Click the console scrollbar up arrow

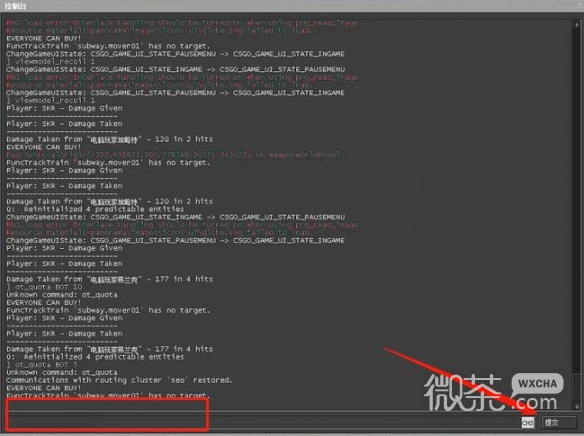[576, 25]
